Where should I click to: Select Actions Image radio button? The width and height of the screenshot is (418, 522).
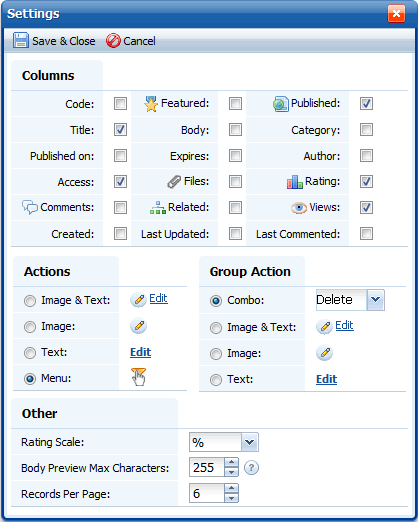[30, 327]
